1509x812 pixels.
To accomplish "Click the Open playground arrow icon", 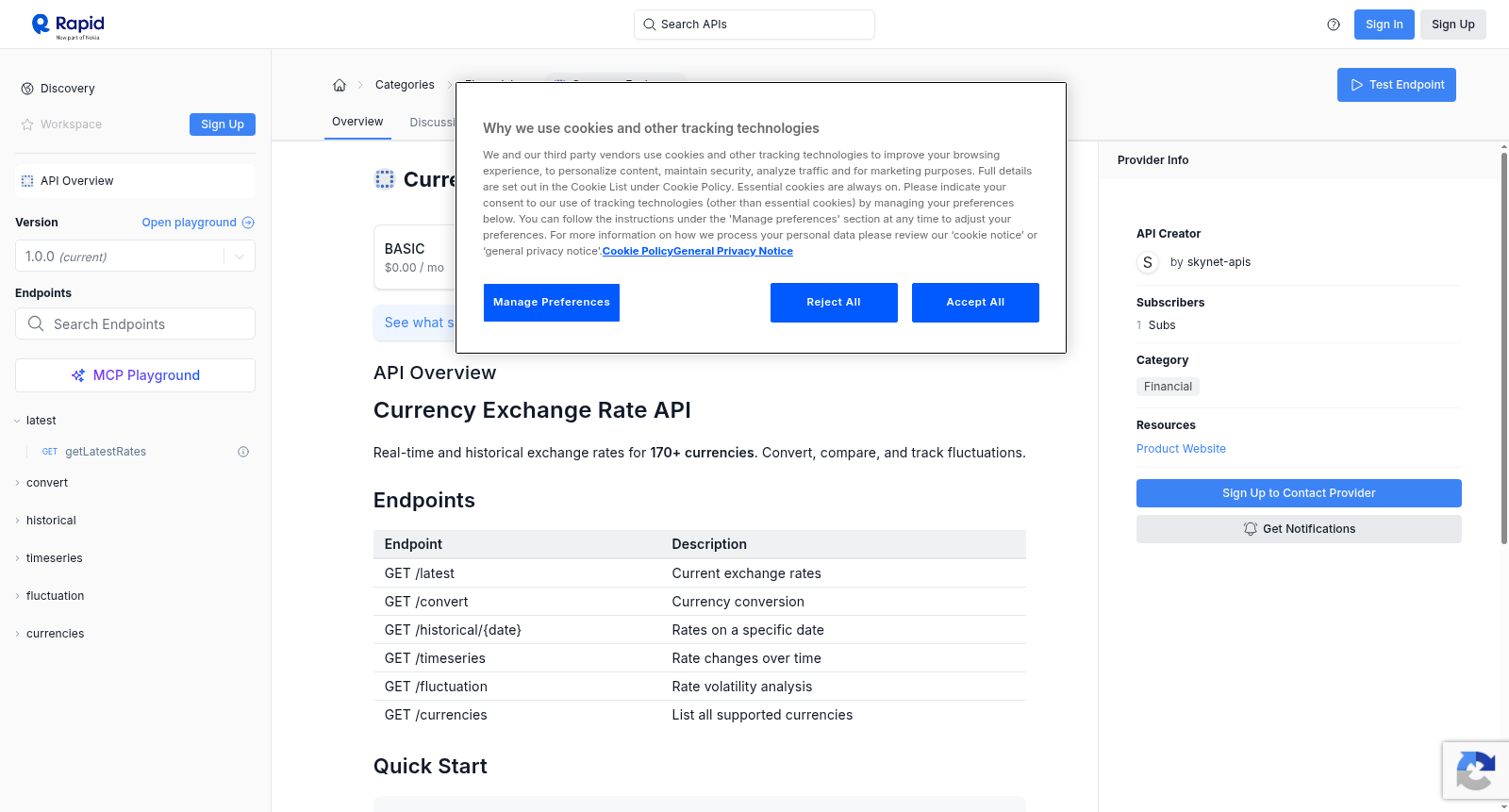I will (x=248, y=223).
